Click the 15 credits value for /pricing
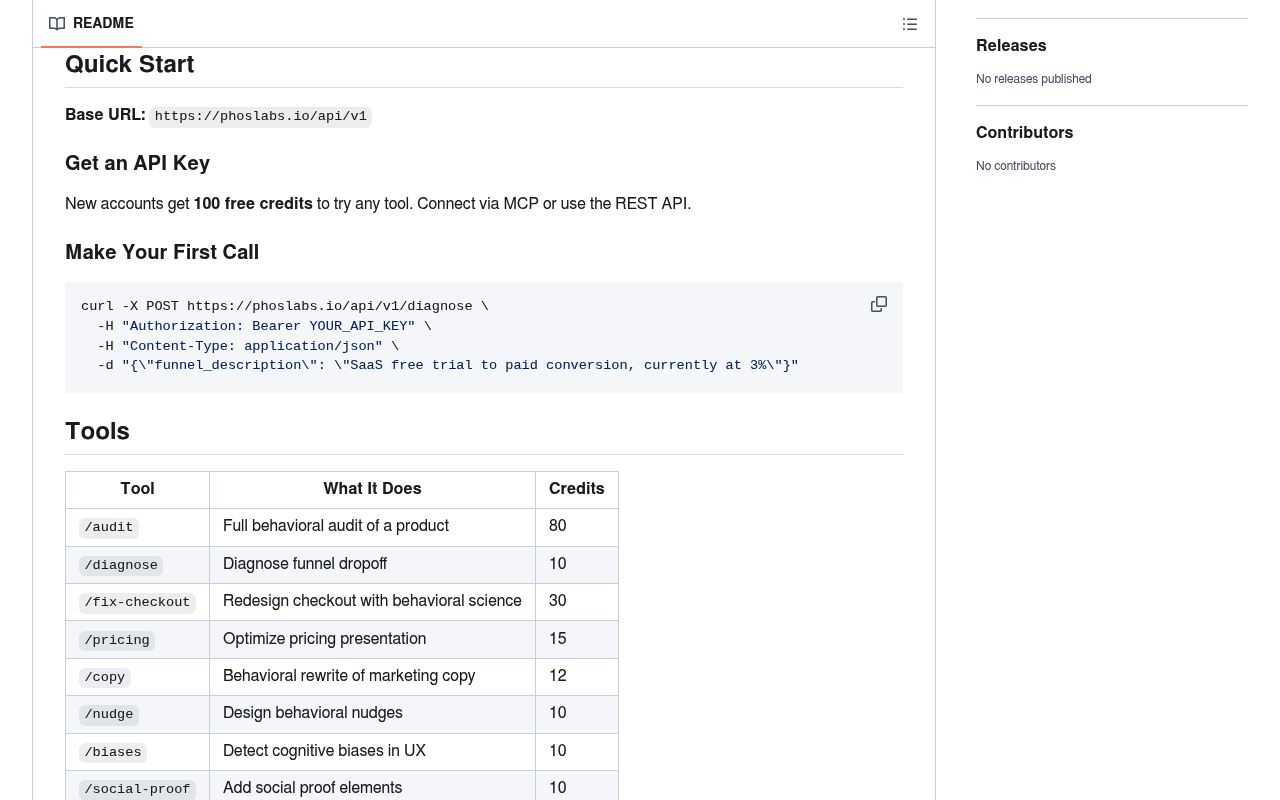This screenshot has height=800, width=1280. coord(558,640)
